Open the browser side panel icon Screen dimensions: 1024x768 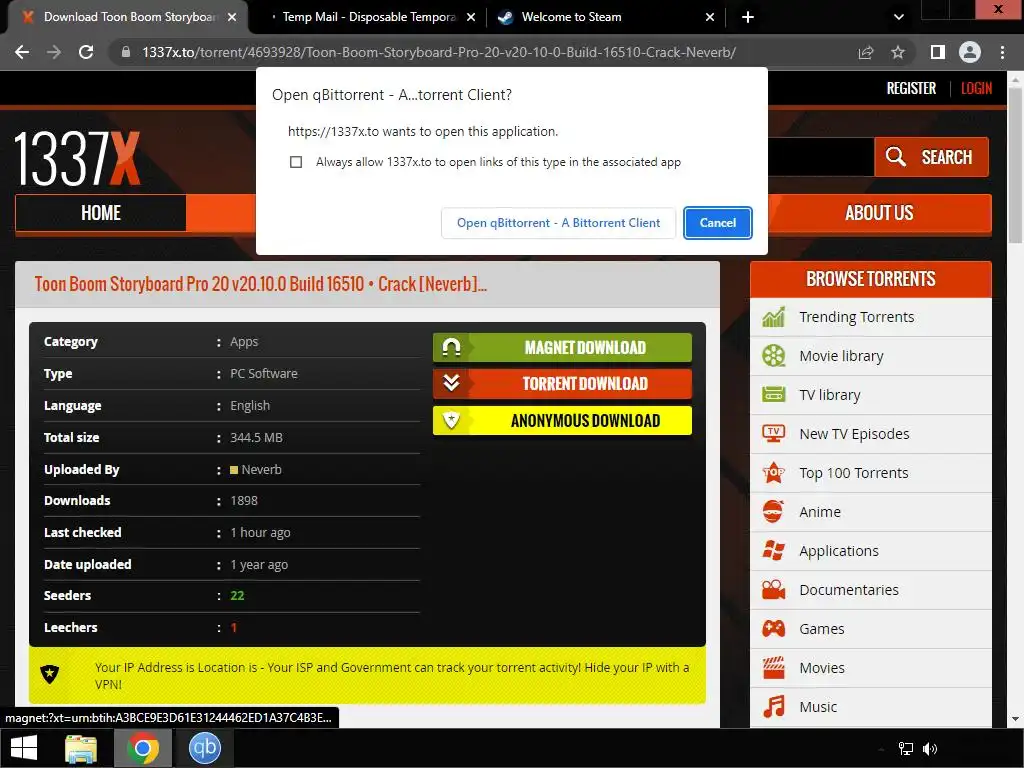(938, 52)
